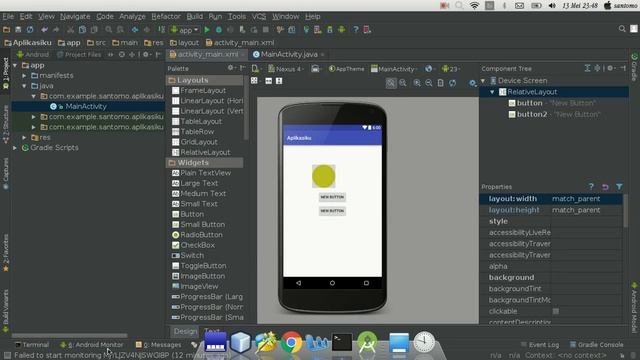This screenshot has width=640, height=360.
Task: Click the Cut scissors icon
Action: pos(70,29)
